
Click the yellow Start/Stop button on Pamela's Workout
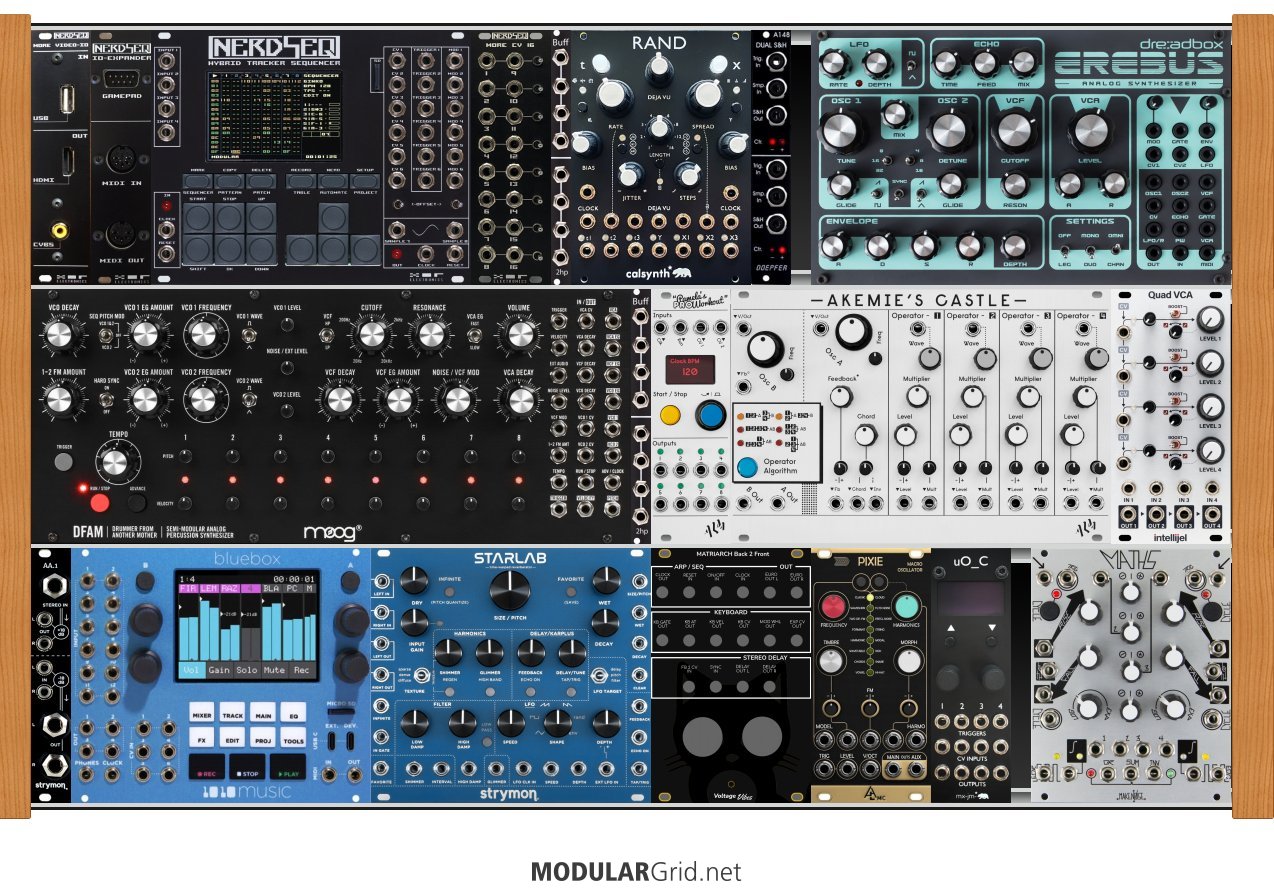click(670, 413)
